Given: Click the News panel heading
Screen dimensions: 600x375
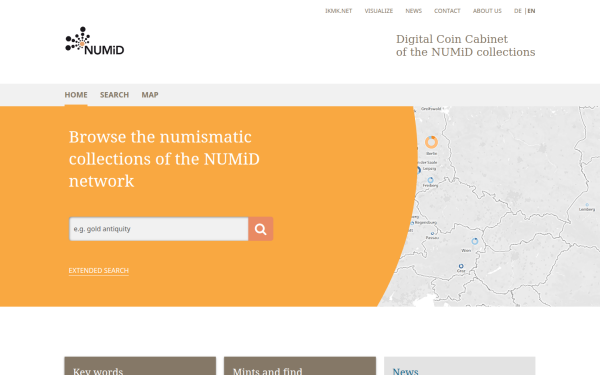Looking at the screenshot, I should point(405,371).
